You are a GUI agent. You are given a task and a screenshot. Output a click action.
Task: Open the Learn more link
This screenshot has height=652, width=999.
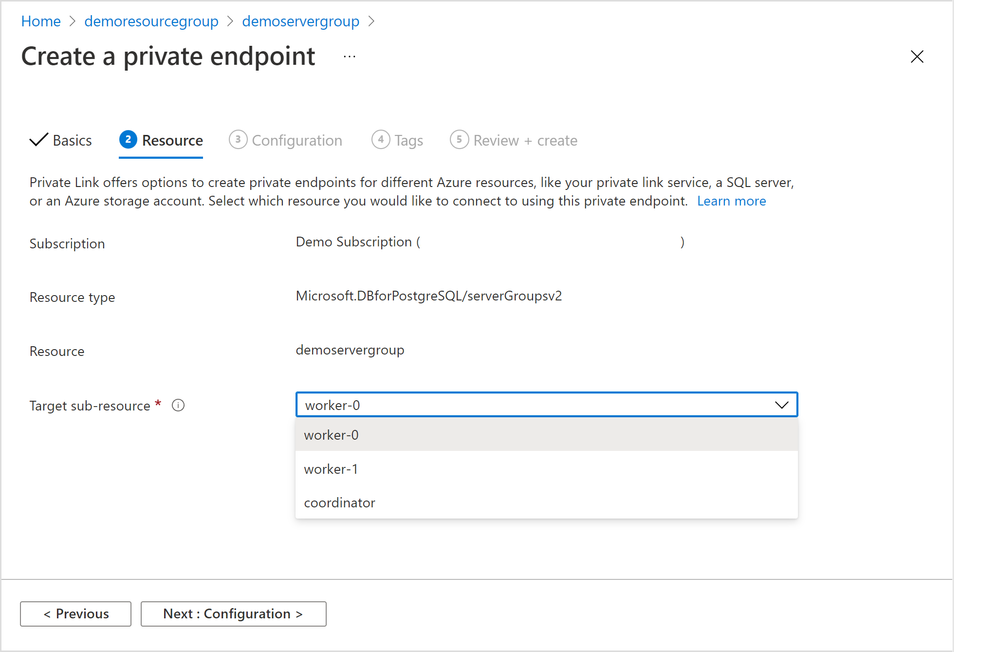tap(731, 201)
